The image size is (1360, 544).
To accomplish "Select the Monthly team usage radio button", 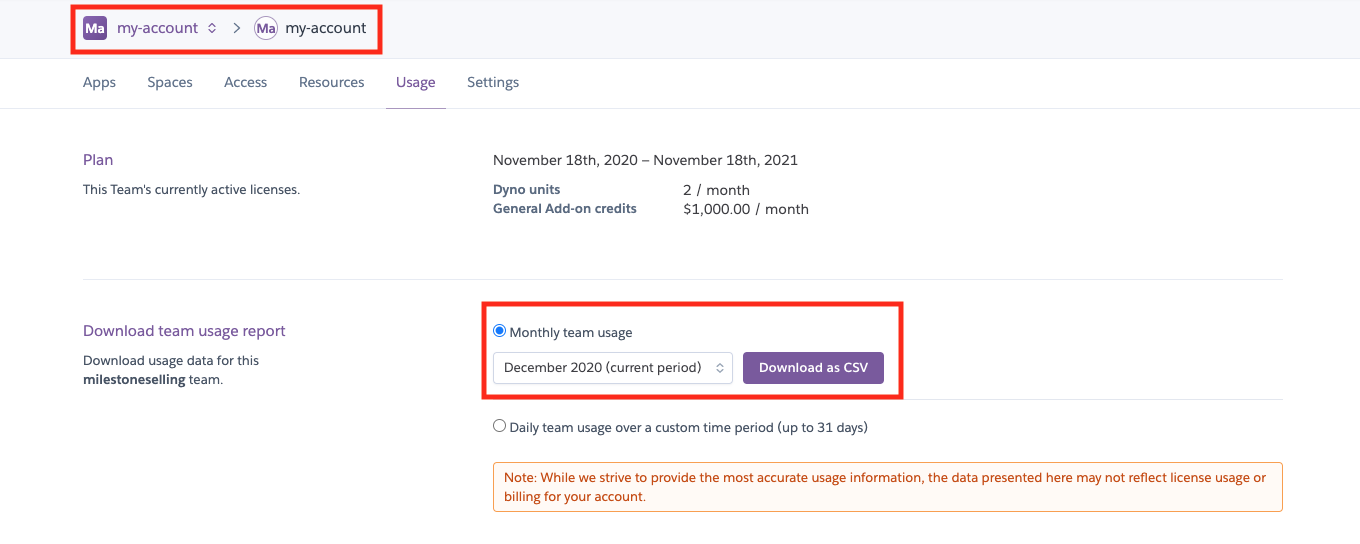I will click(500, 331).
